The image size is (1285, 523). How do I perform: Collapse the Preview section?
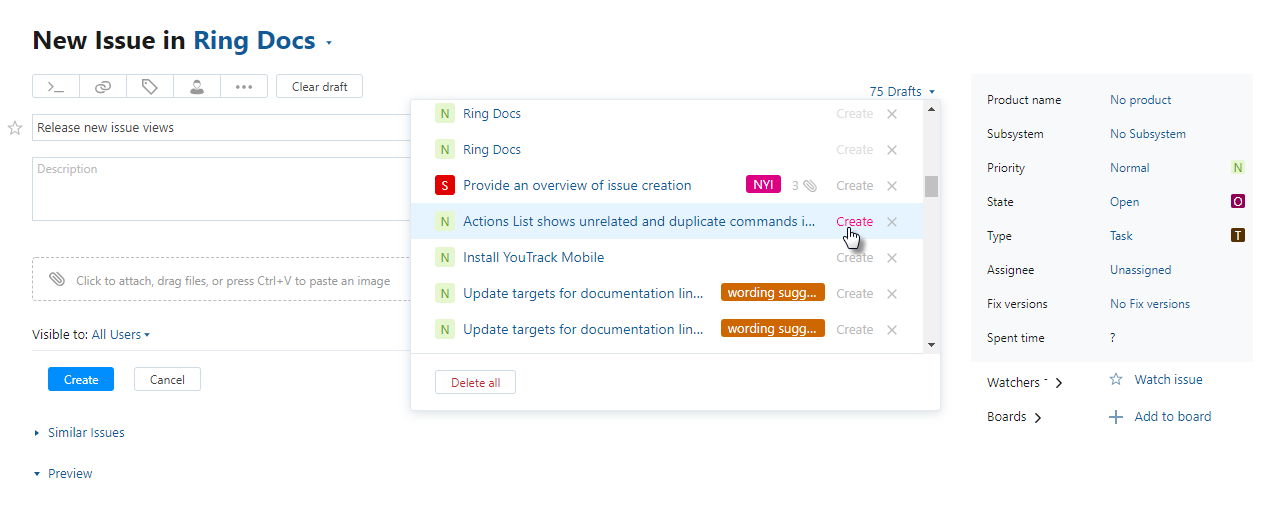coord(63,473)
